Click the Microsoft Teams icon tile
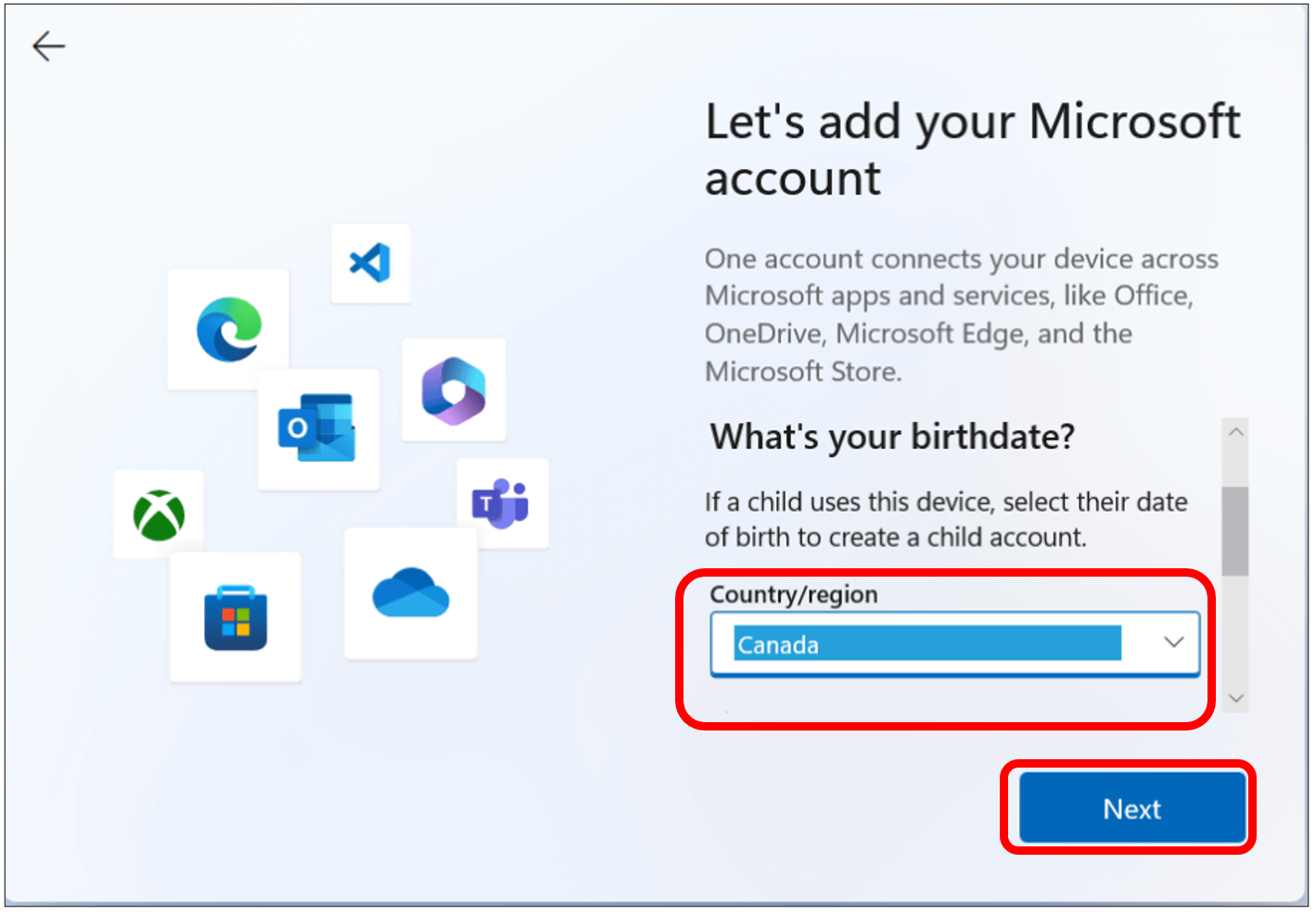1316x915 pixels. (502, 503)
